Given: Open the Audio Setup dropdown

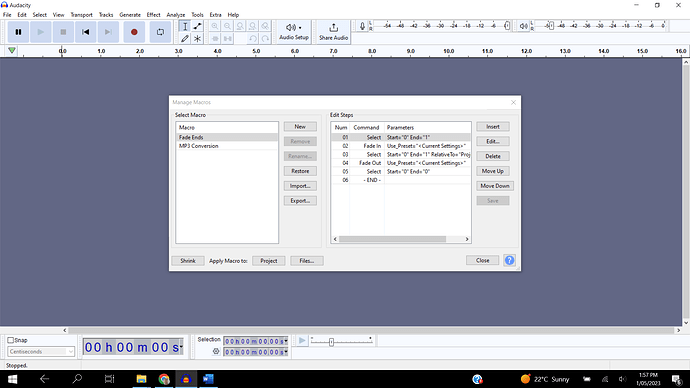Looking at the screenshot, I should click(x=294, y=32).
